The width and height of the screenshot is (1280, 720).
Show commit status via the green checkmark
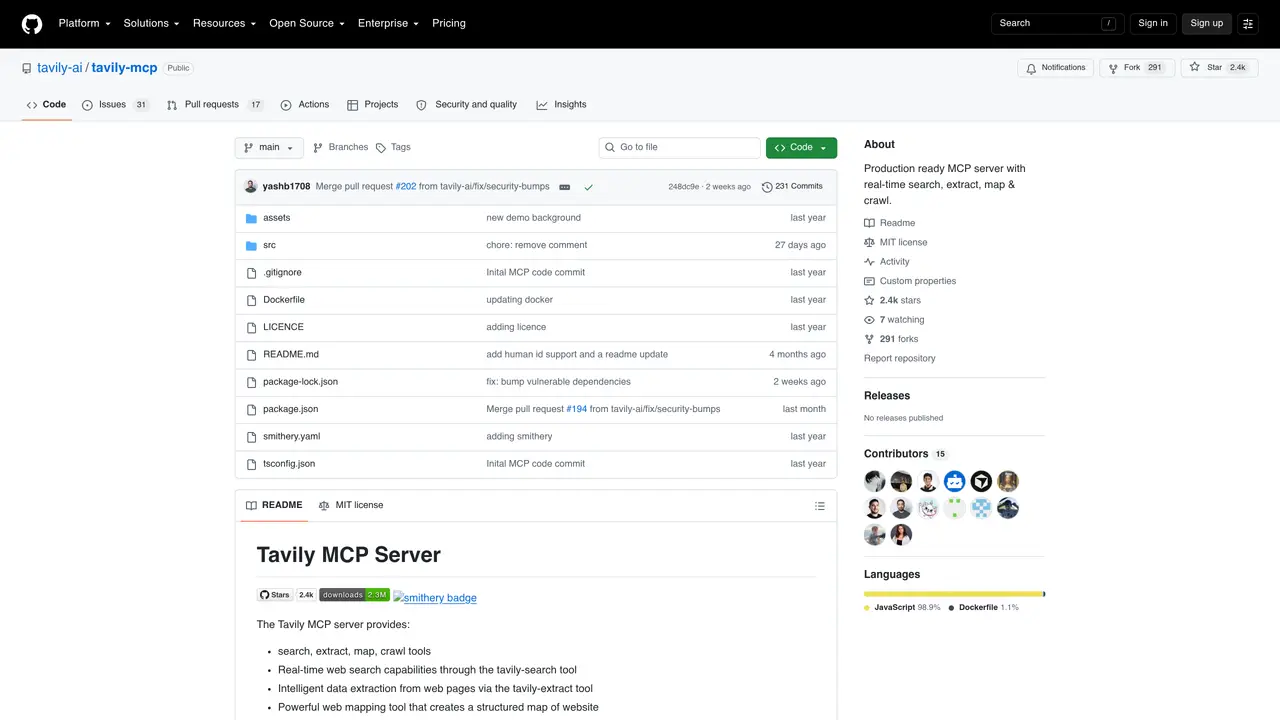(589, 187)
